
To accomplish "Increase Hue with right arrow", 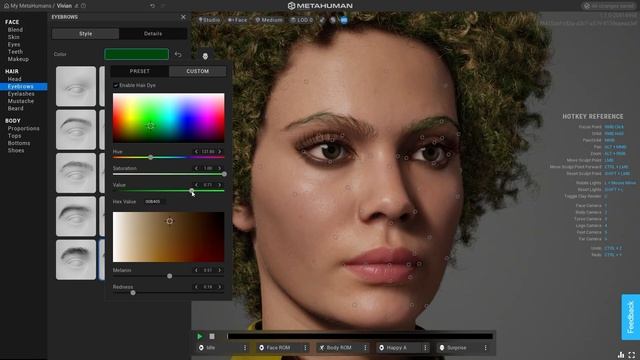I will pos(220,151).
